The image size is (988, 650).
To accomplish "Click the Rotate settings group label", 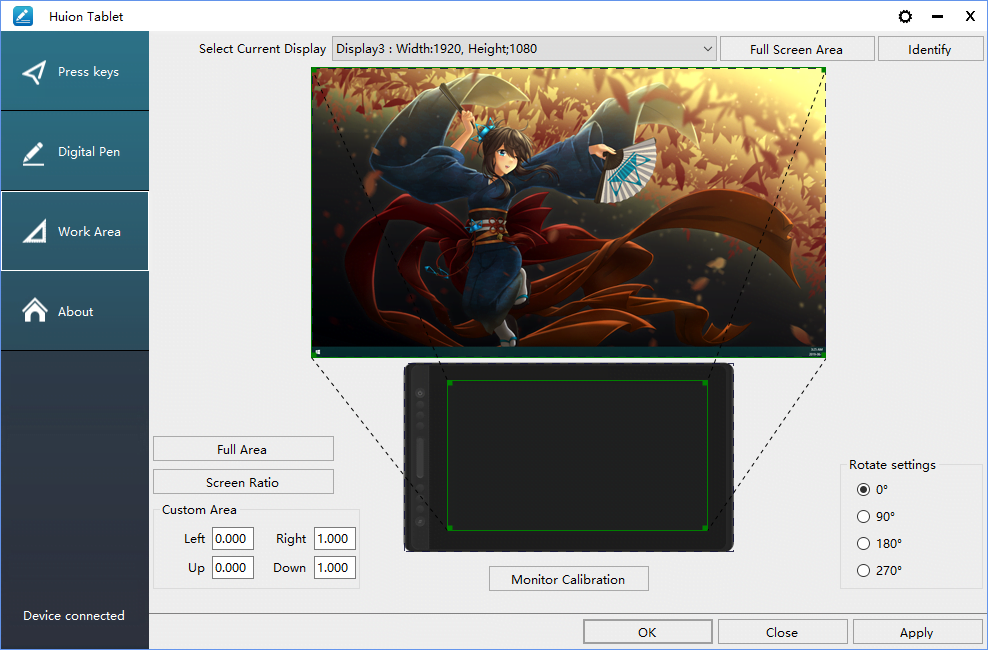I will pos(892,465).
